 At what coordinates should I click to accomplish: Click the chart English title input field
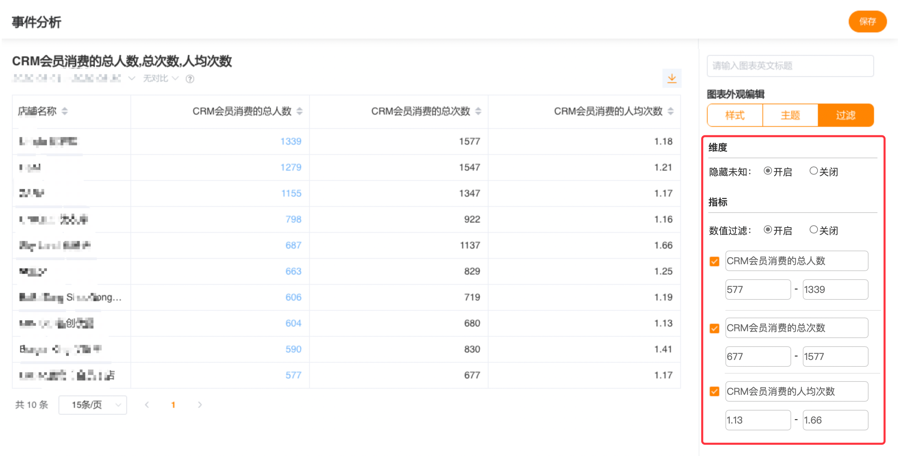tap(790, 66)
